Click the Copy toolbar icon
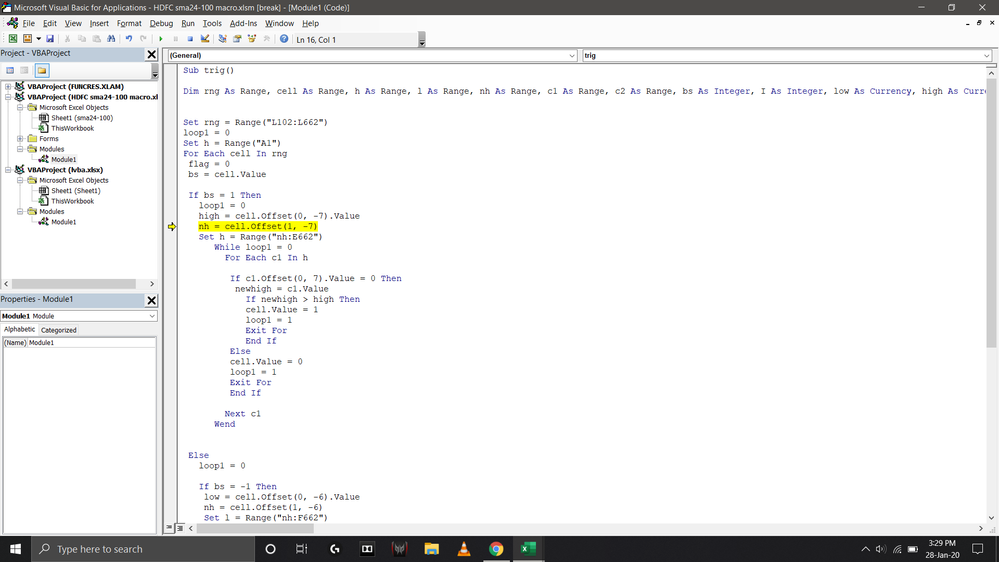 coord(82,39)
